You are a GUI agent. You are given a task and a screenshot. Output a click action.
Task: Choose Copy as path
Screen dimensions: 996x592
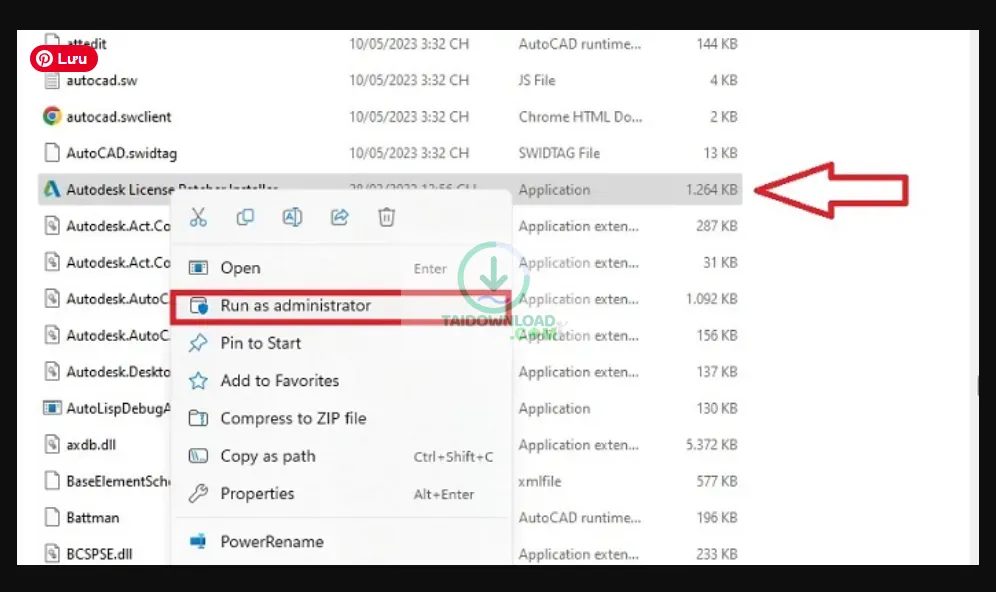[x=267, y=456]
